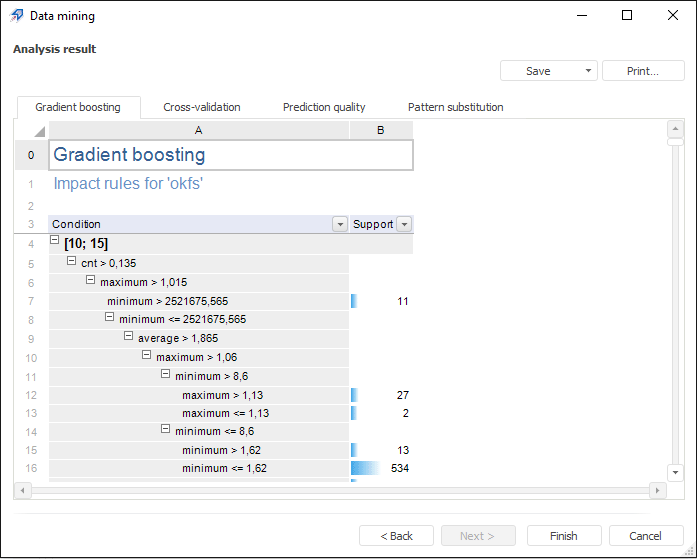The image size is (697, 559).
Task: Collapse the 'maximum > 1,06' node
Action: [147, 355]
